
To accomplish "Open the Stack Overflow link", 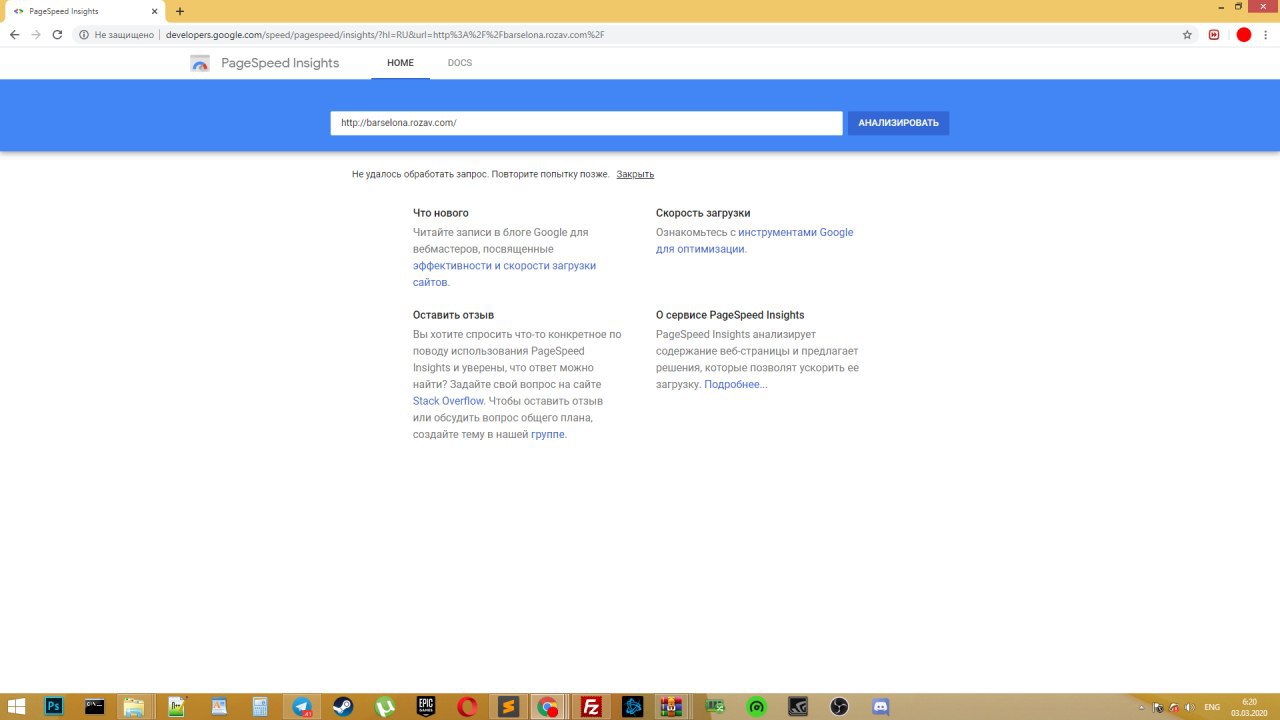I will pyautogui.click(x=448, y=401).
